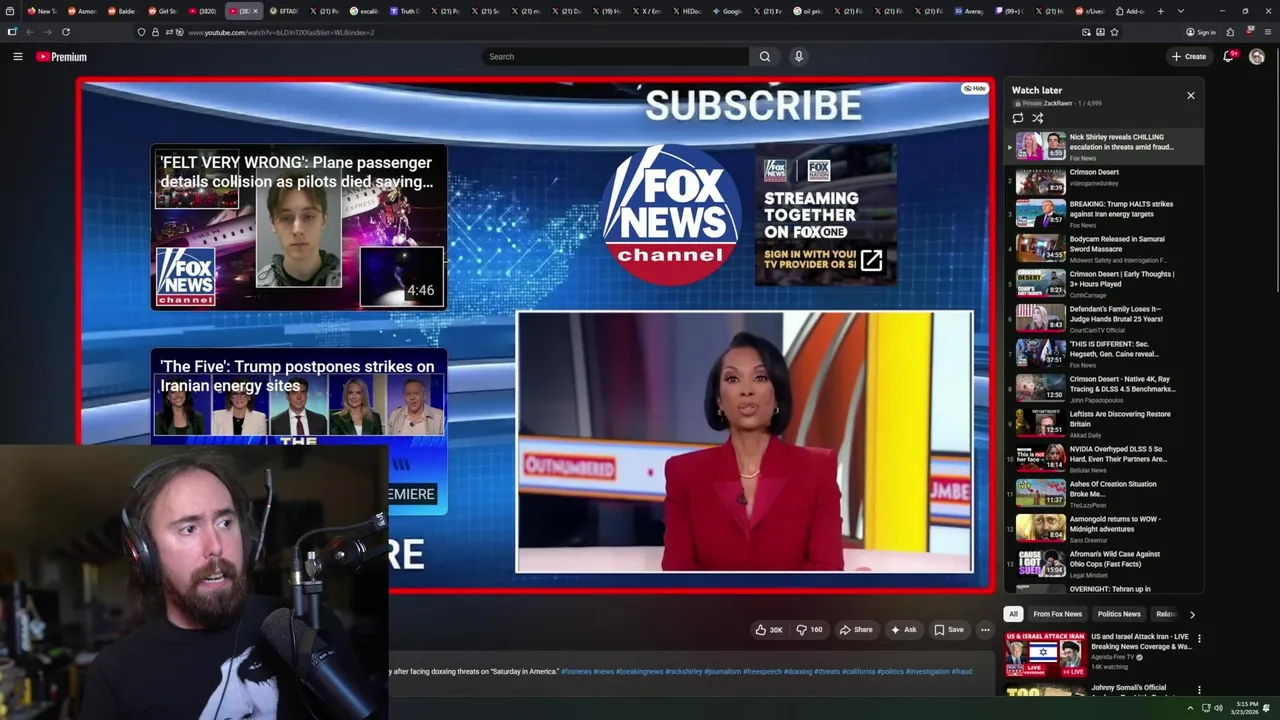Select the From Fox News chip
This screenshot has height=720, width=1280.
point(1057,614)
